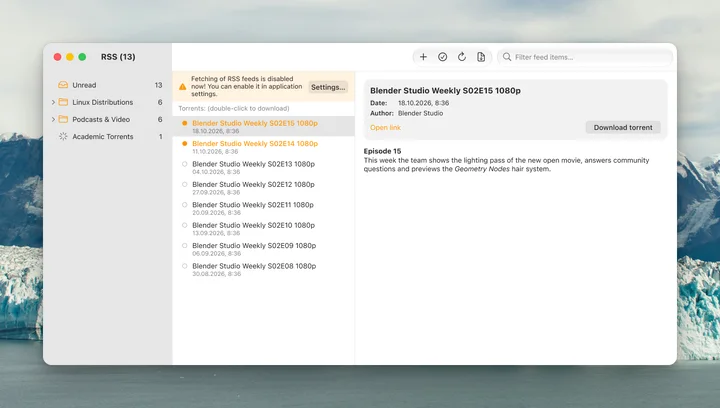
Task: Click the orange unread dot for S02E14
Action: pyautogui.click(x=185, y=143)
